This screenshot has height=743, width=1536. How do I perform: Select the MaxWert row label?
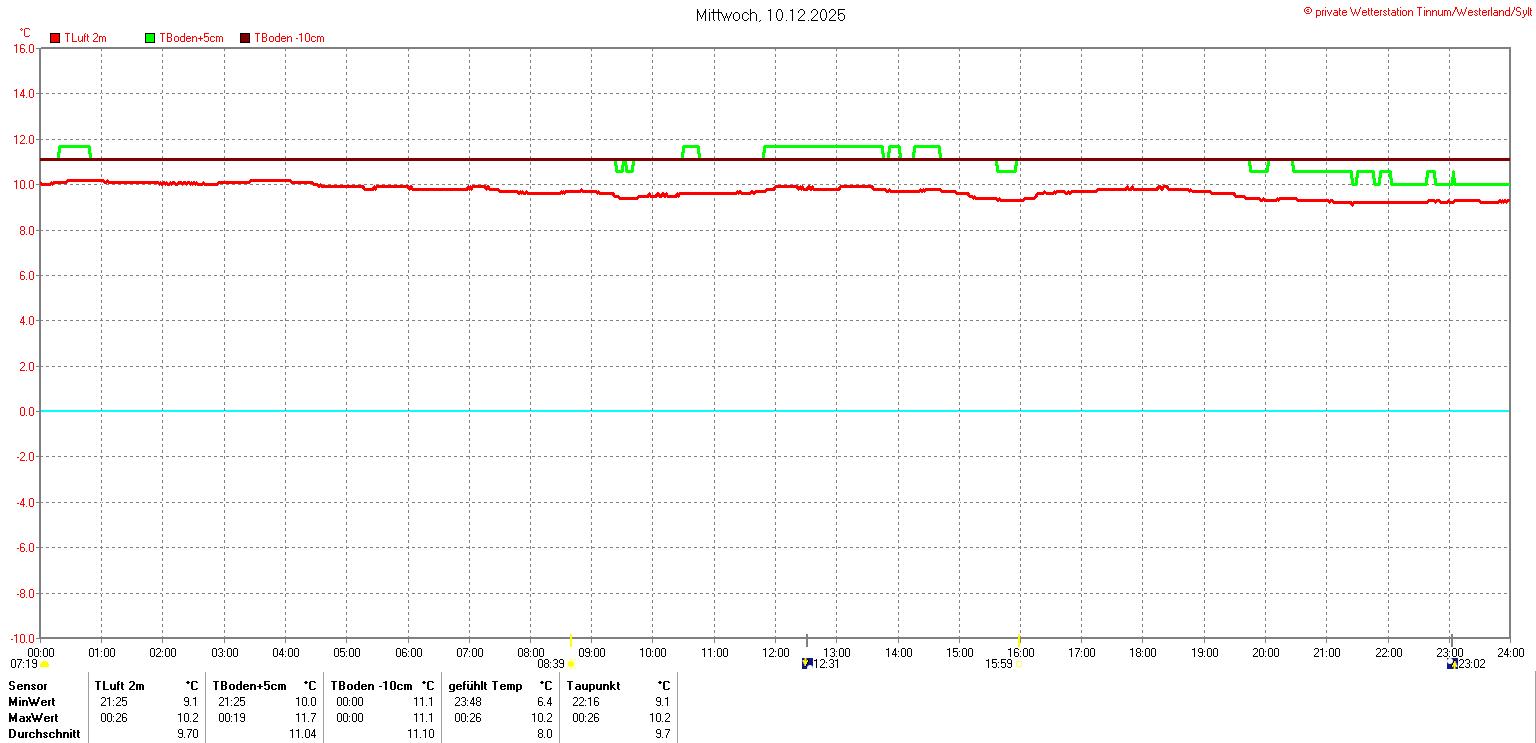tap(33, 718)
